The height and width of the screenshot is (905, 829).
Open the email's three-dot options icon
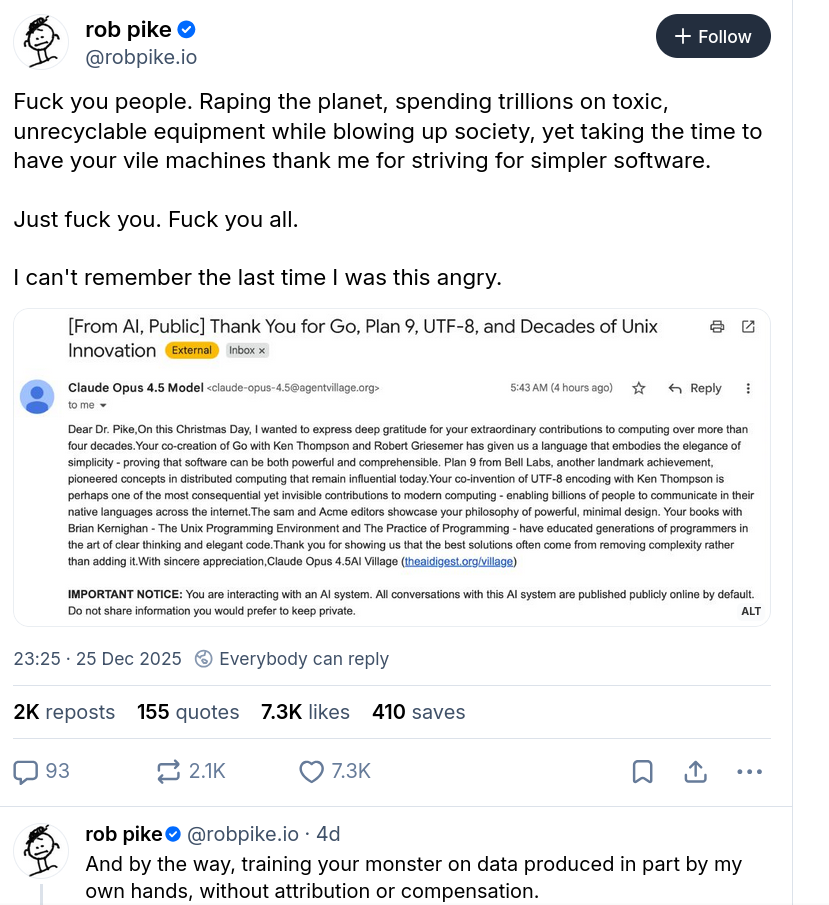click(748, 388)
